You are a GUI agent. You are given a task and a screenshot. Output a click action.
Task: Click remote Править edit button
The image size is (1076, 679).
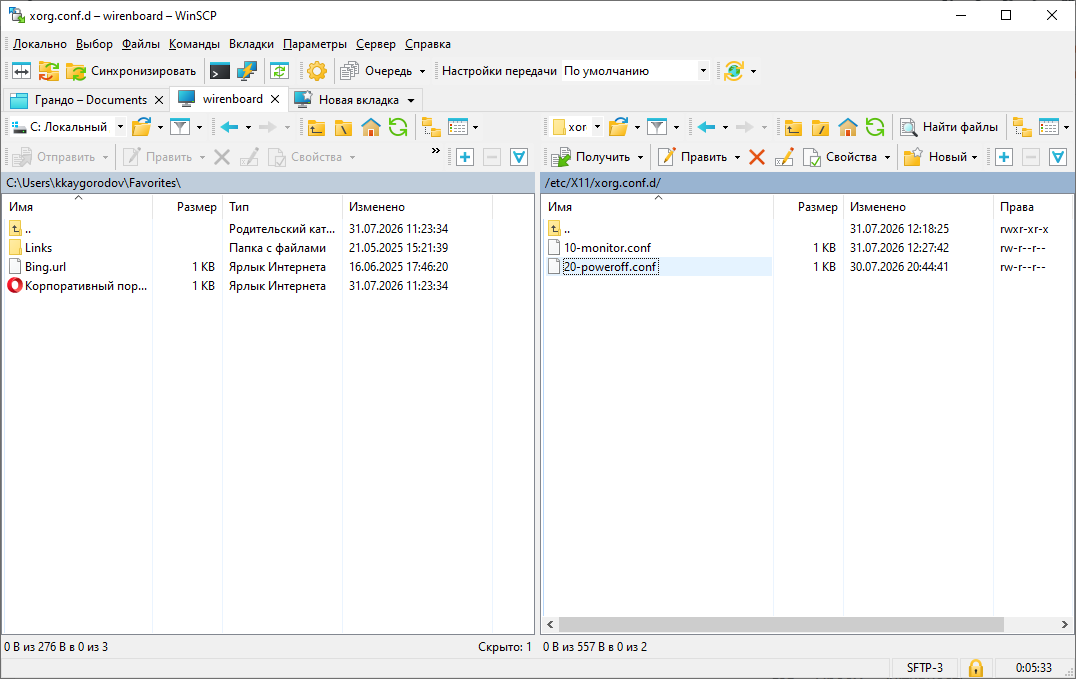point(693,157)
